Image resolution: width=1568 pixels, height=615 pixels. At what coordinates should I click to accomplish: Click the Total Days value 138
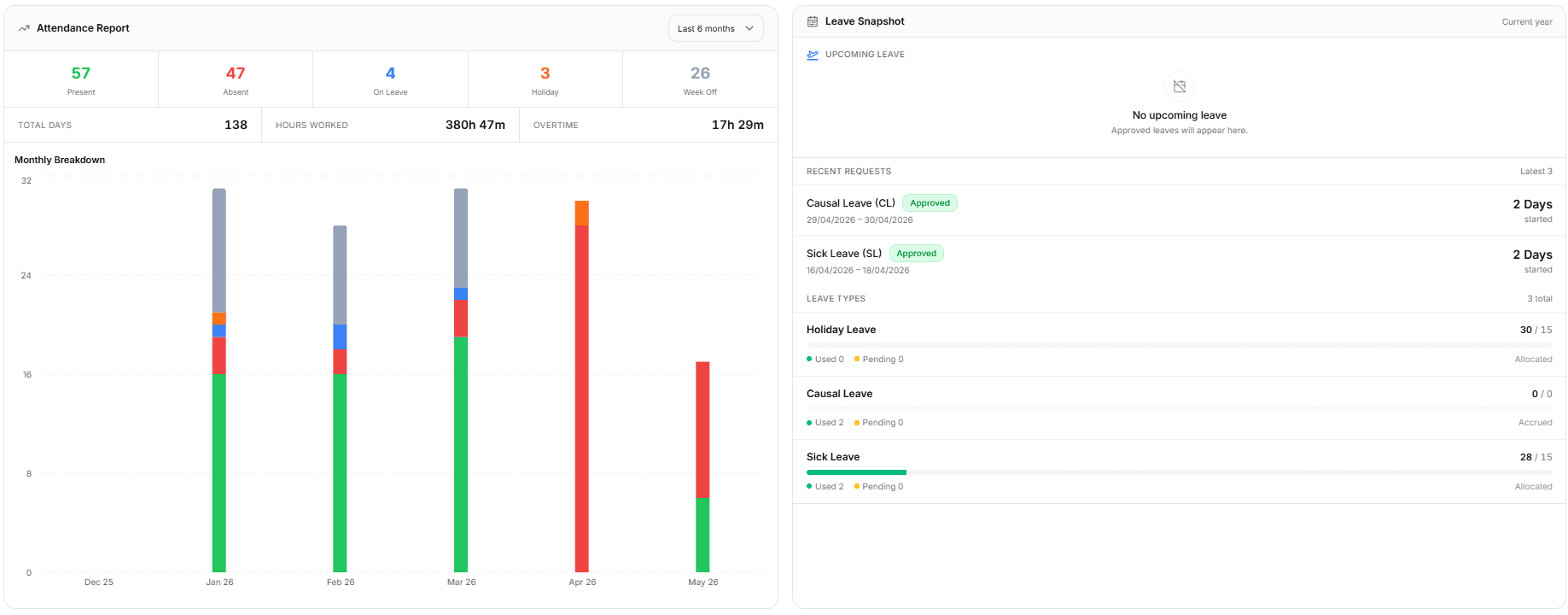236,125
